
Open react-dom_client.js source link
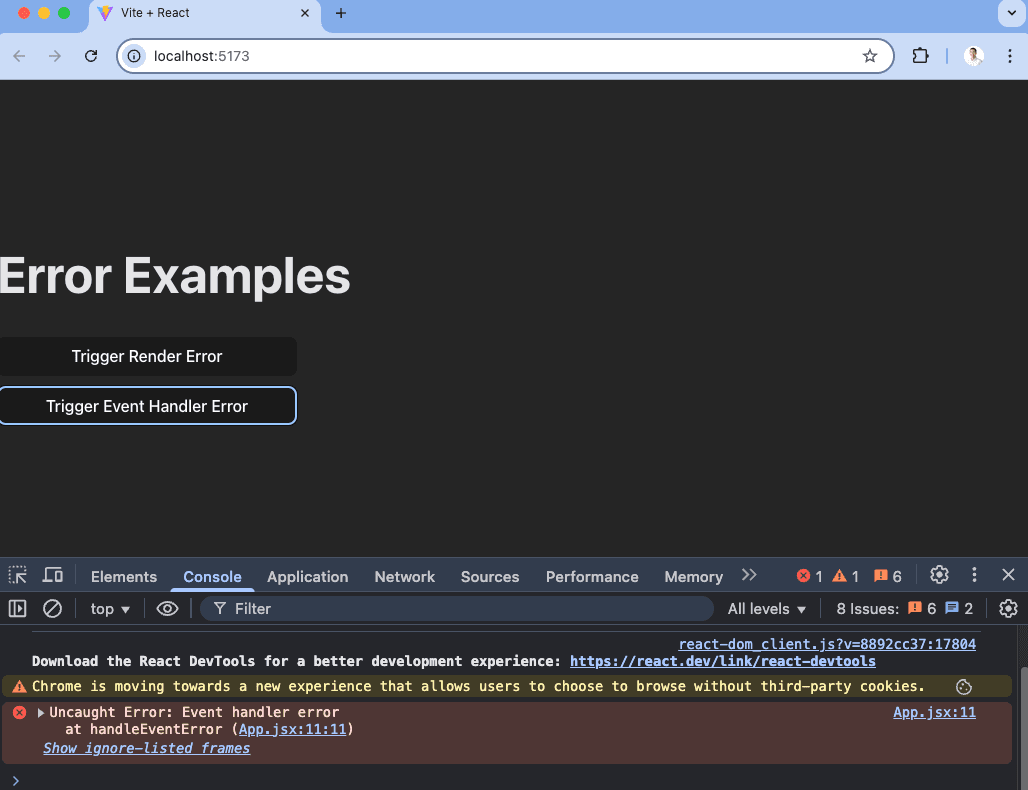[827, 644]
